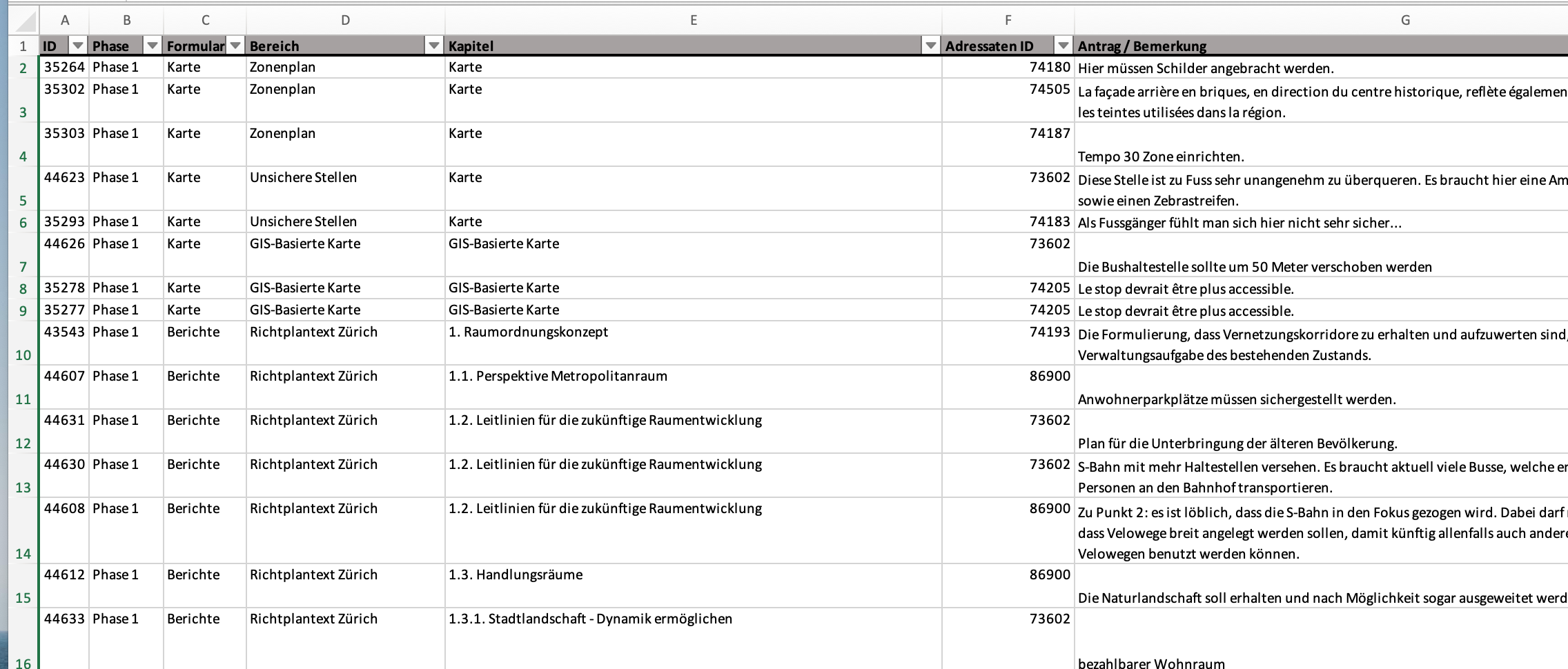The width and height of the screenshot is (1568, 669).
Task: Select row 2 header
Action: point(23,68)
